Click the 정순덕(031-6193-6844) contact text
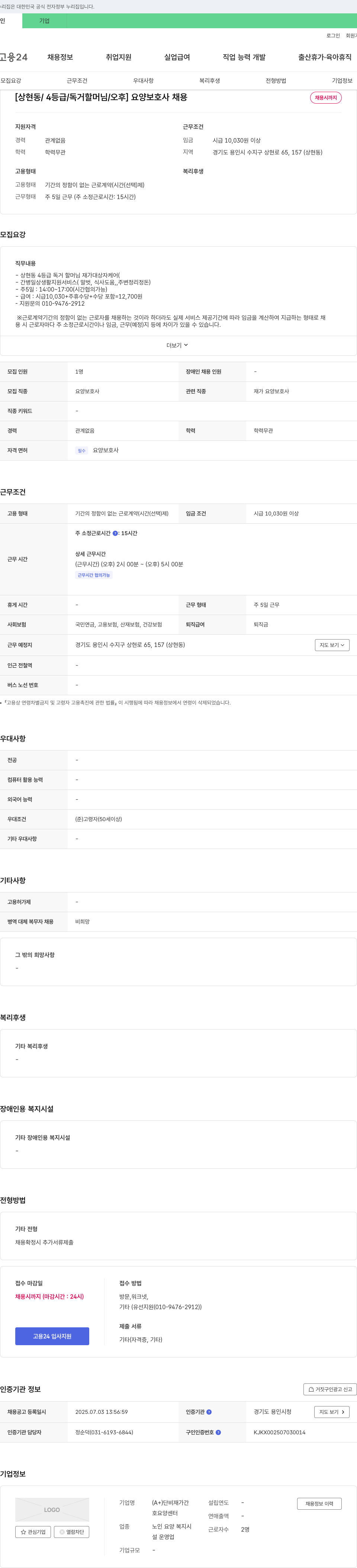 pyautogui.click(x=104, y=1432)
